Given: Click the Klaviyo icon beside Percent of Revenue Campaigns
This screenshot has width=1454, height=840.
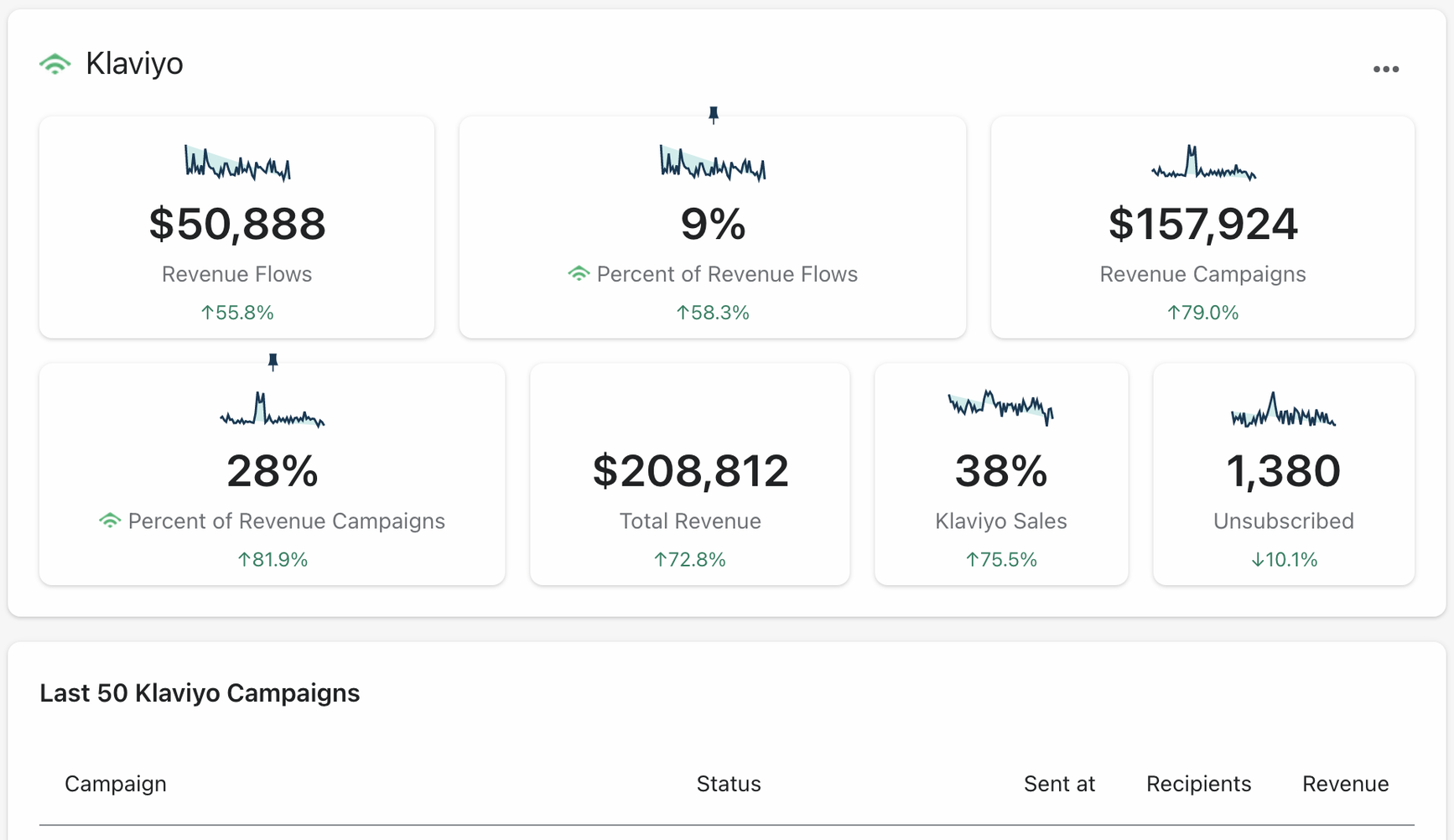Looking at the screenshot, I should click(x=110, y=520).
